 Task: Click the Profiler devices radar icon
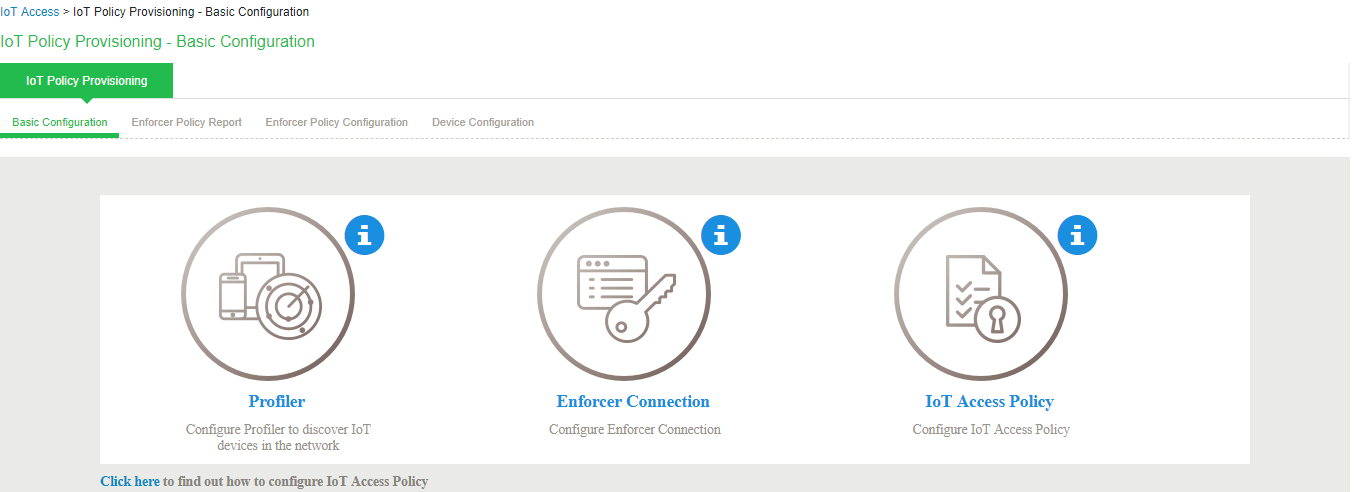(x=267, y=294)
